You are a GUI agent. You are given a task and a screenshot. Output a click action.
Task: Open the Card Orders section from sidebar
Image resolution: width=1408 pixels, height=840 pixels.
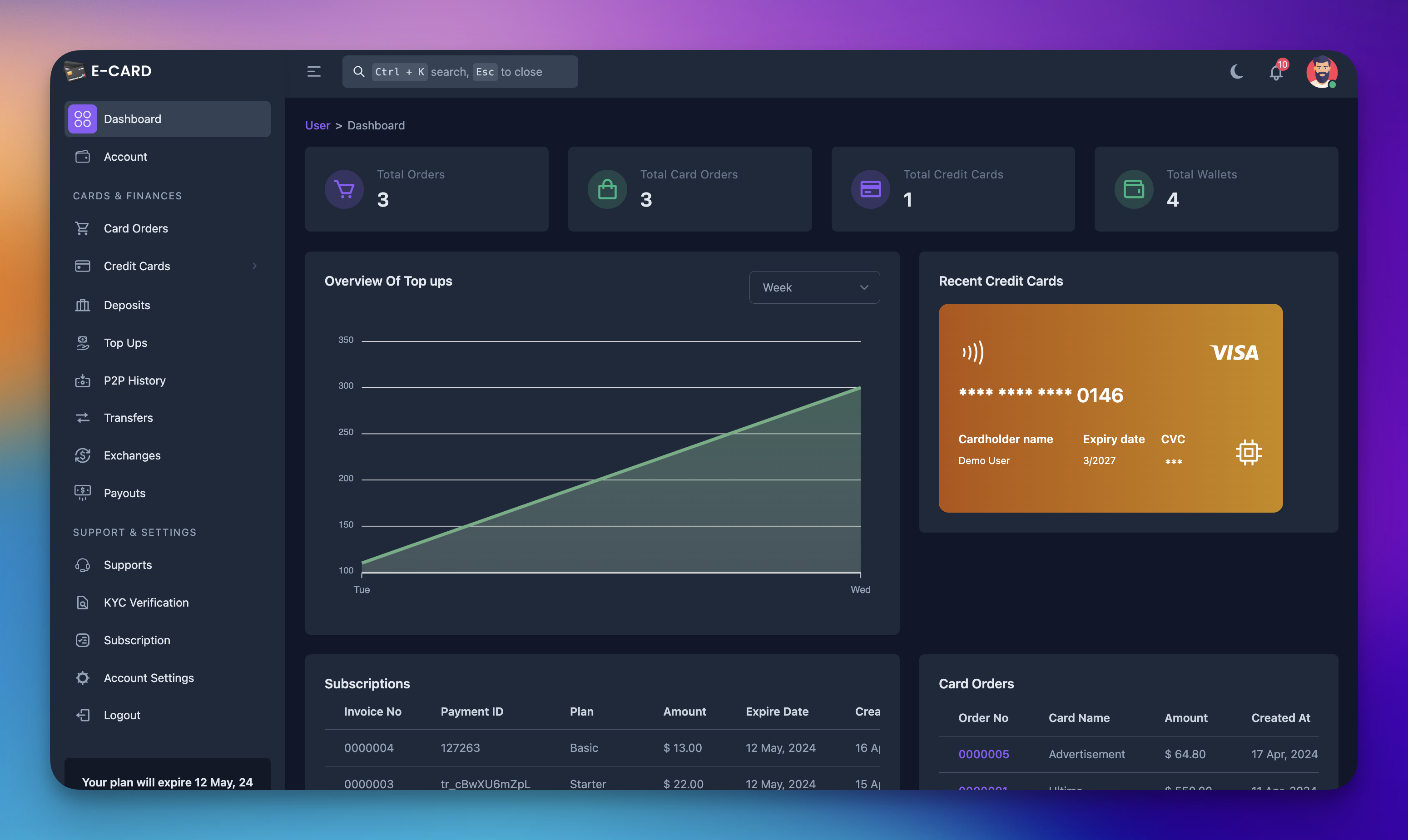(x=135, y=228)
